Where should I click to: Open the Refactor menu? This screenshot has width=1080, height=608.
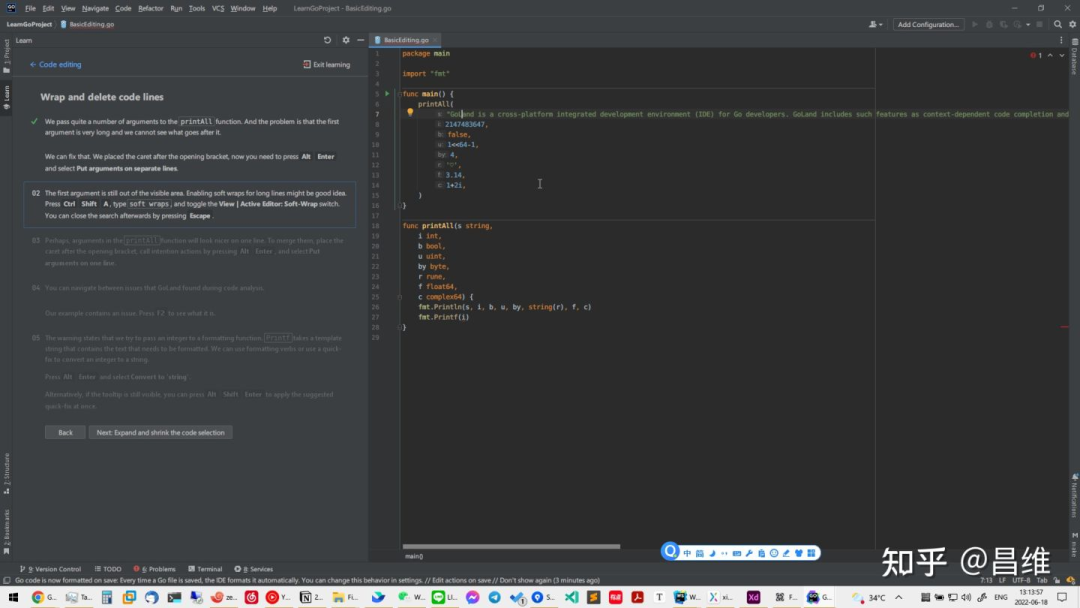click(x=151, y=8)
